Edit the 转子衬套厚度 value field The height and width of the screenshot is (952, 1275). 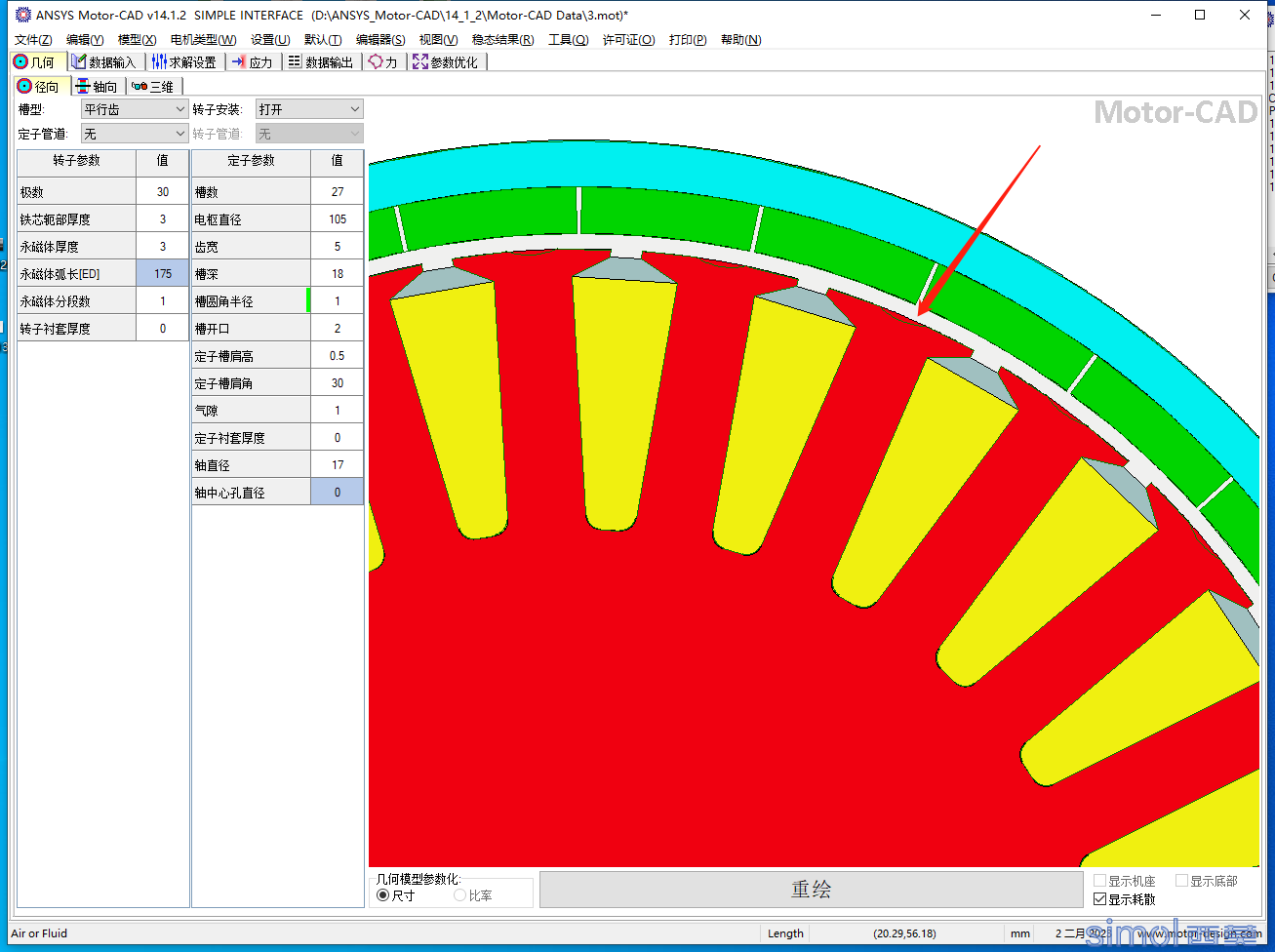pyautogui.click(x=163, y=329)
